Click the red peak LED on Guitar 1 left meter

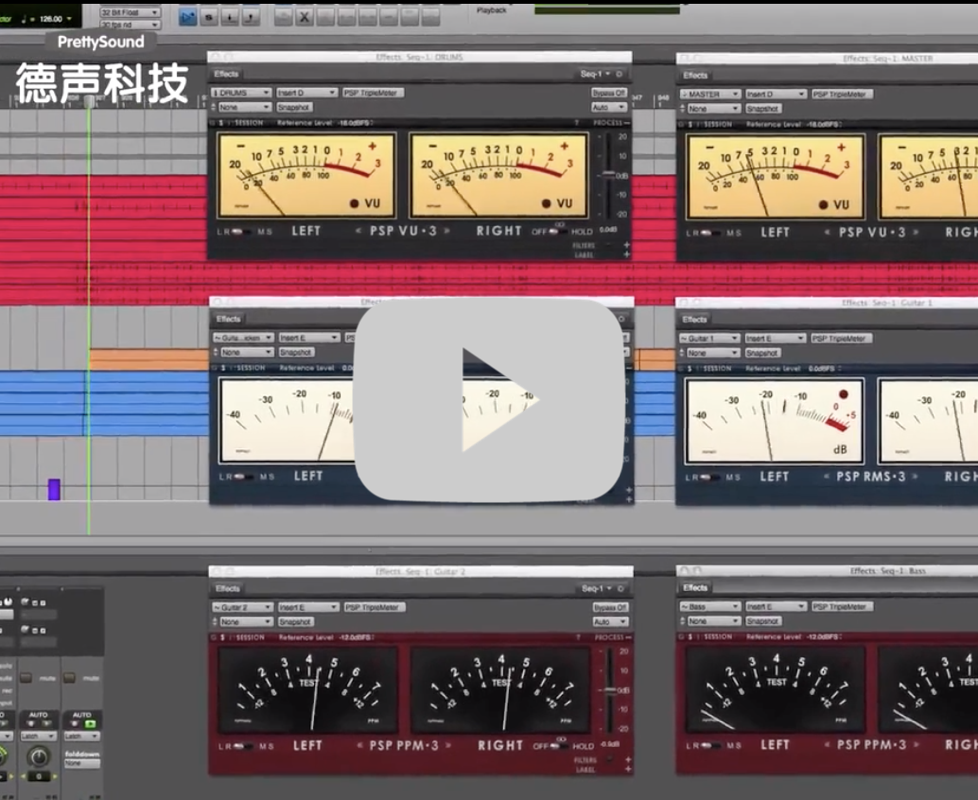coord(843,394)
